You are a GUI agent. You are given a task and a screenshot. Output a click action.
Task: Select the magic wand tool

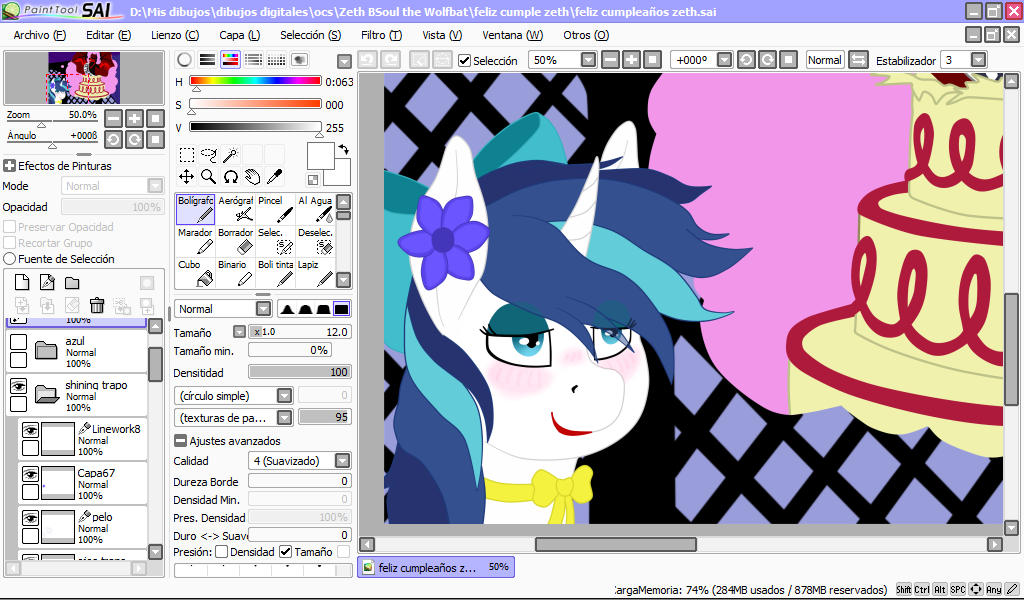(x=231, y=155)
